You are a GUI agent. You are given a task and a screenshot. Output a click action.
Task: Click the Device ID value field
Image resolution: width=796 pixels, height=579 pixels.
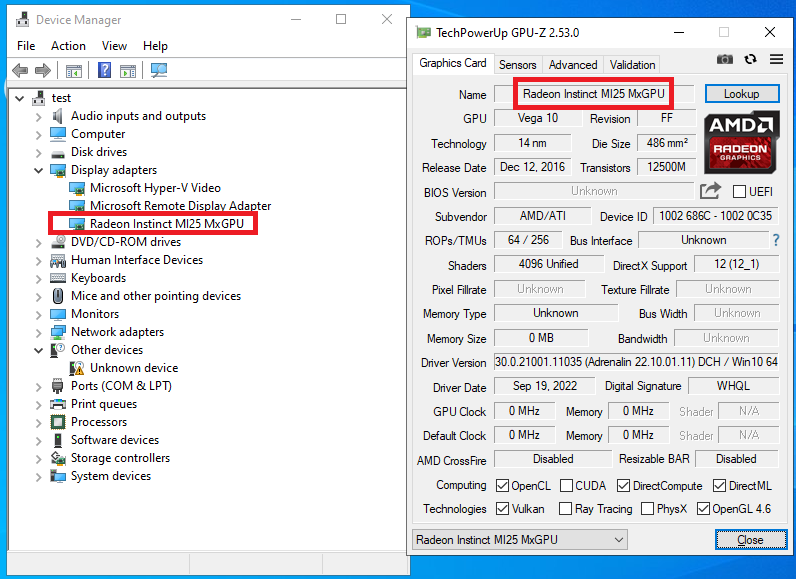715,216
